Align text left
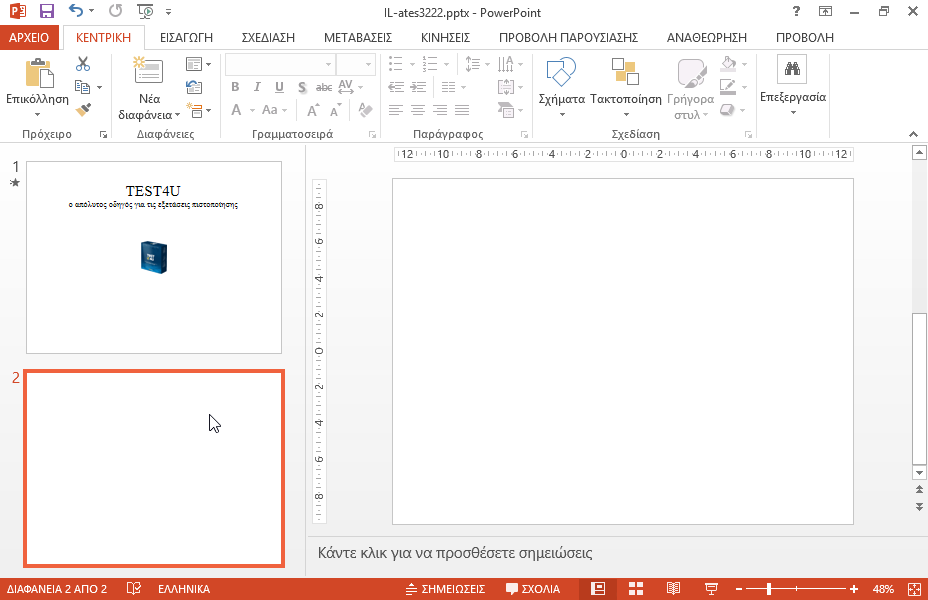The height and width of the screenshot is (600, 928). [396, 110]
